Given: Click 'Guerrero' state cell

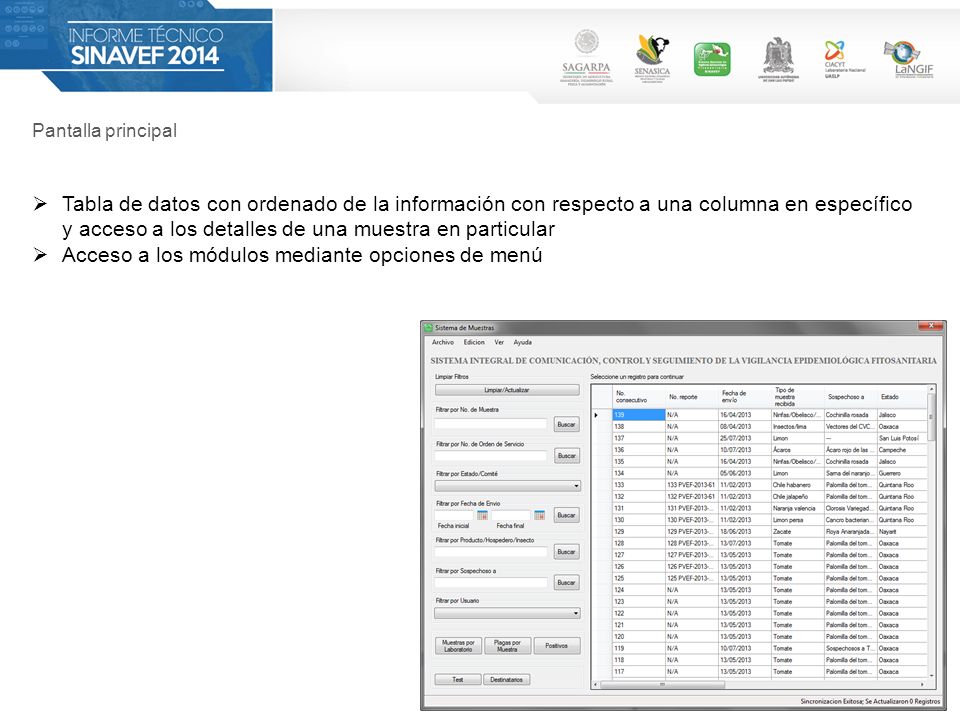Looking at the screenshot, I should coord(902,473).
